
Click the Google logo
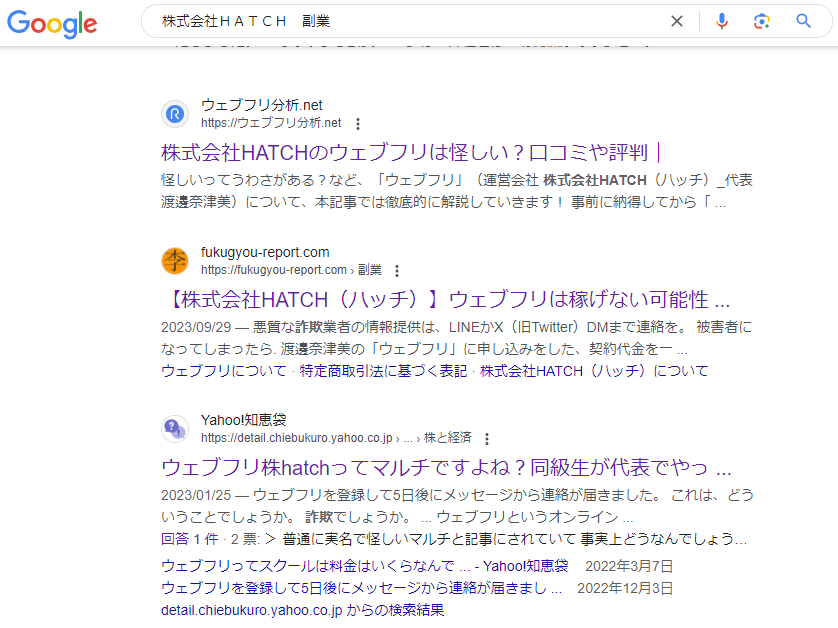[52, 23]
